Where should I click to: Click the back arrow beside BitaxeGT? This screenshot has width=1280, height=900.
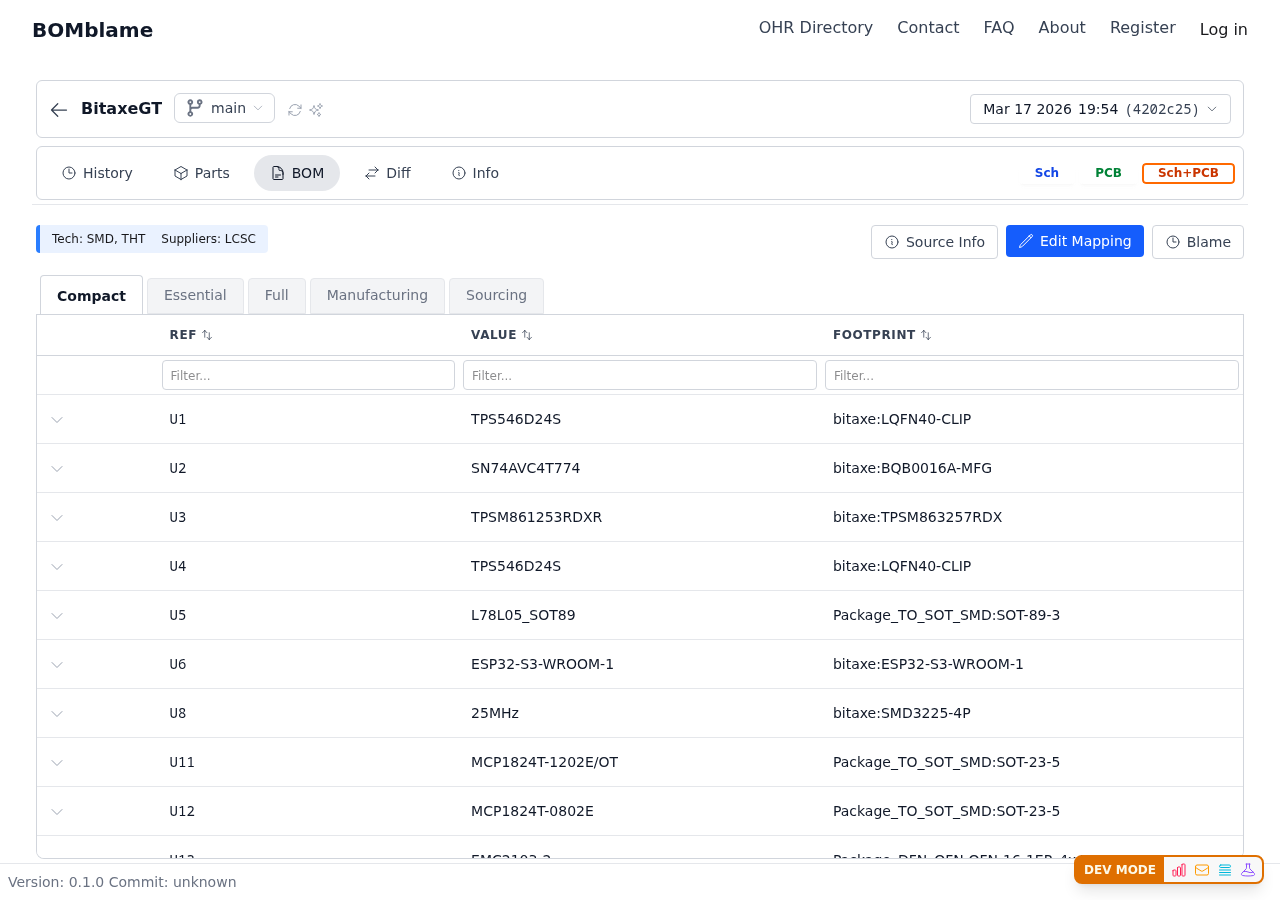(59, 109)
